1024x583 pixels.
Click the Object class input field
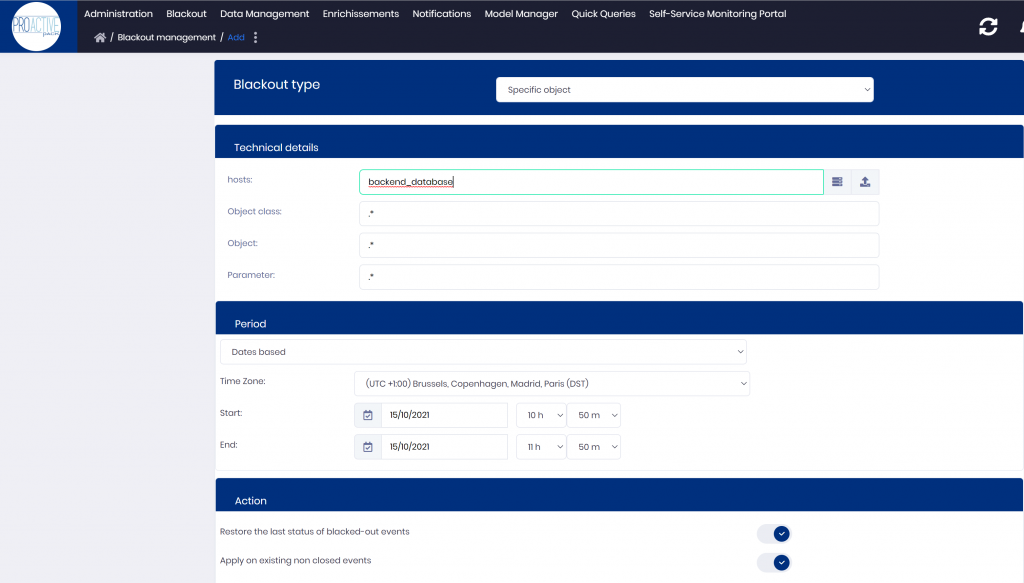tap(619, 213)
